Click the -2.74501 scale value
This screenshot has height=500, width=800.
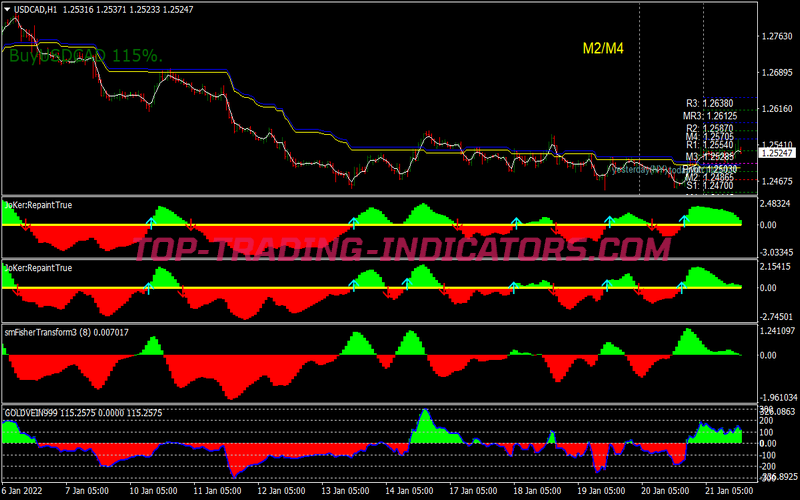click(777, 317)
